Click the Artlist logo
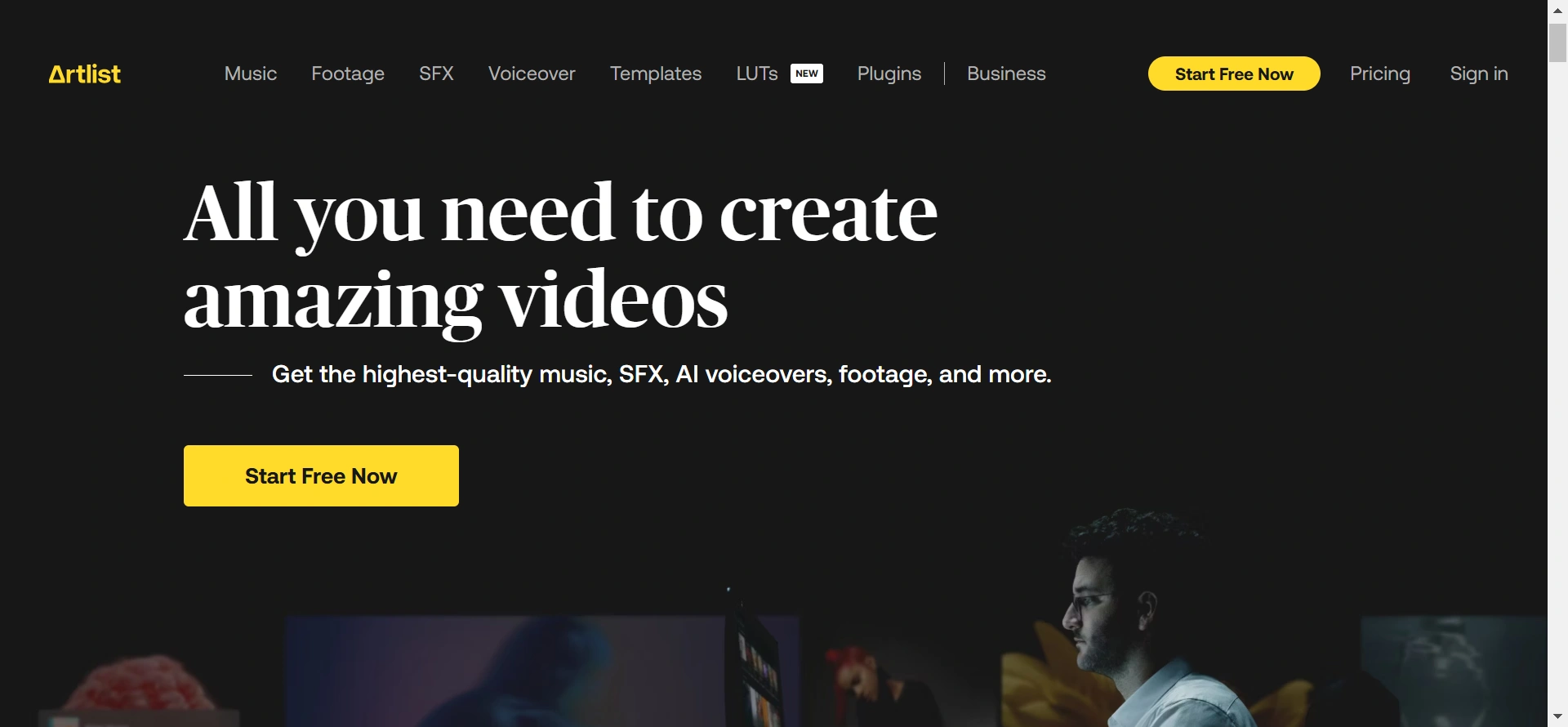The height and width of the screenshot is (727, 1568). pyautogui.click(x=84, y=74)
